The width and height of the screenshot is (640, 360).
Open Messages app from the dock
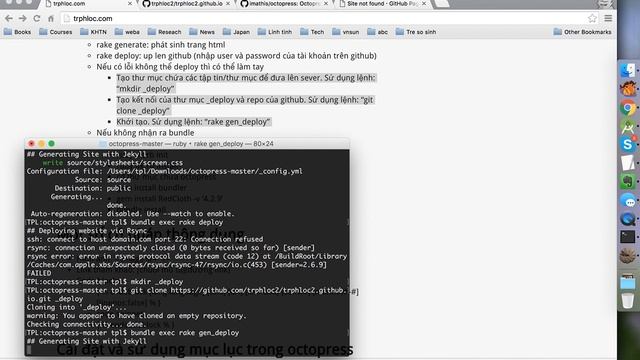628,200
